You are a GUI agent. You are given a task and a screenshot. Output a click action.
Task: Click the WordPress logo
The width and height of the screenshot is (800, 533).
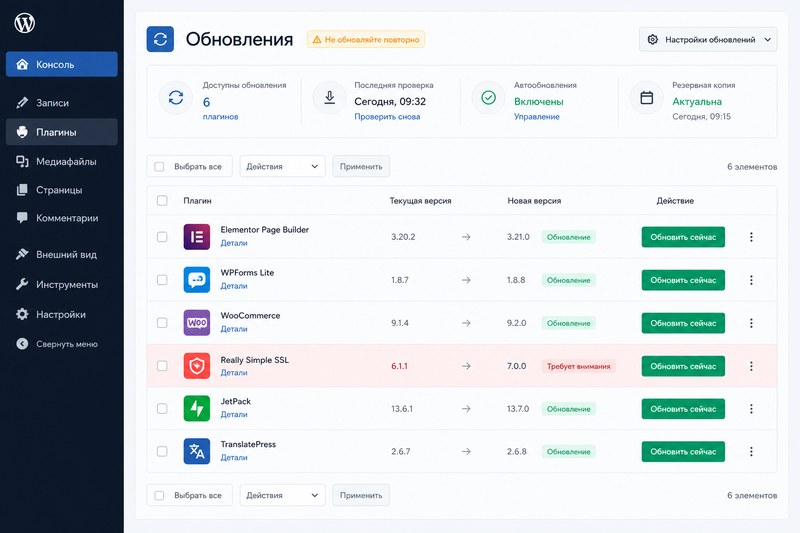pos(24,23)
